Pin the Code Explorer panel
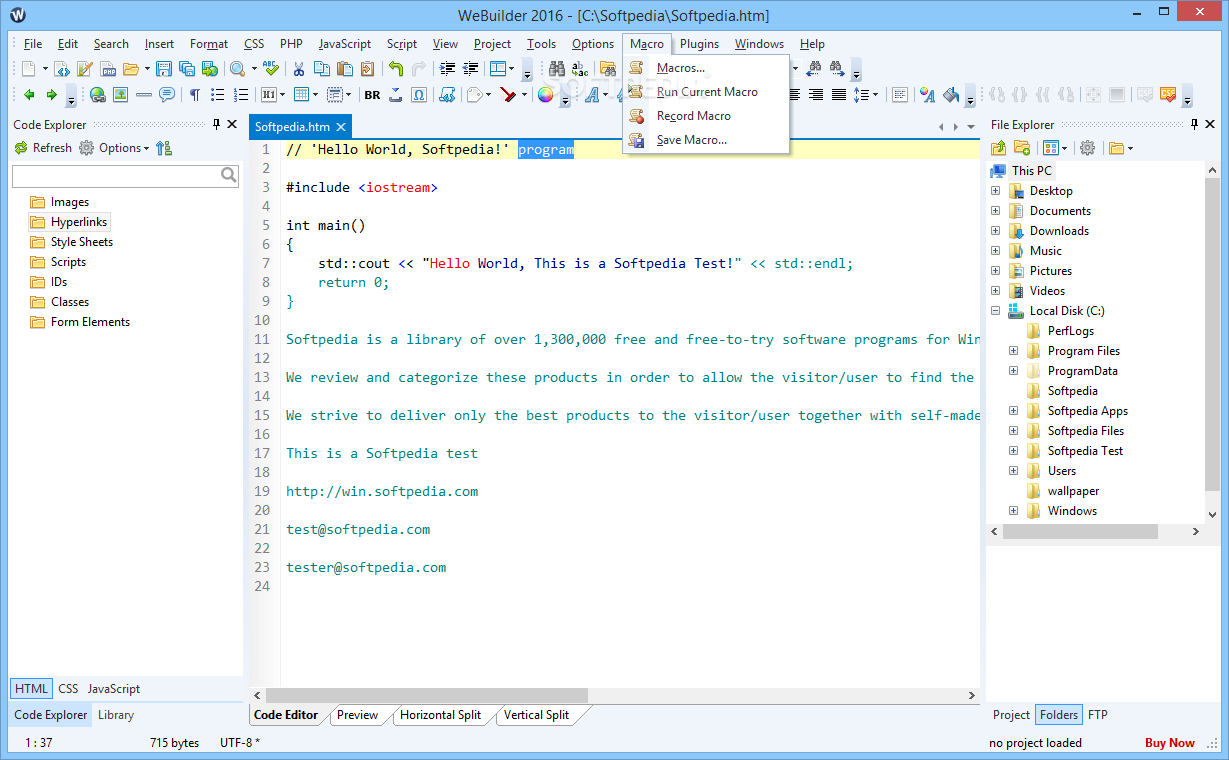Image resolution: width=1229 pixels, height=760 pixels. click(217, 124)
